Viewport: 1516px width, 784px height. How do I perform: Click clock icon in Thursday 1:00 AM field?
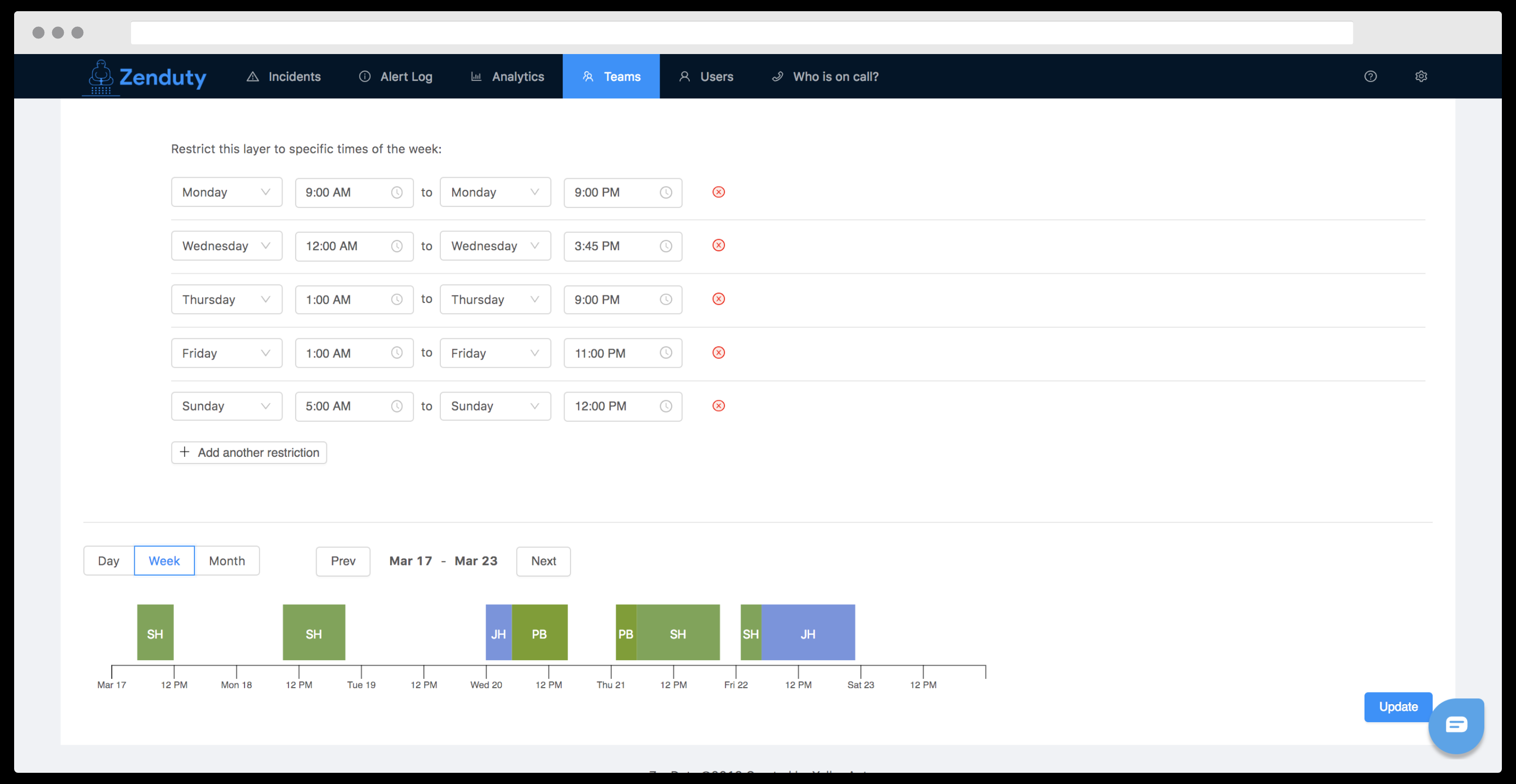(x=397, y=300)
